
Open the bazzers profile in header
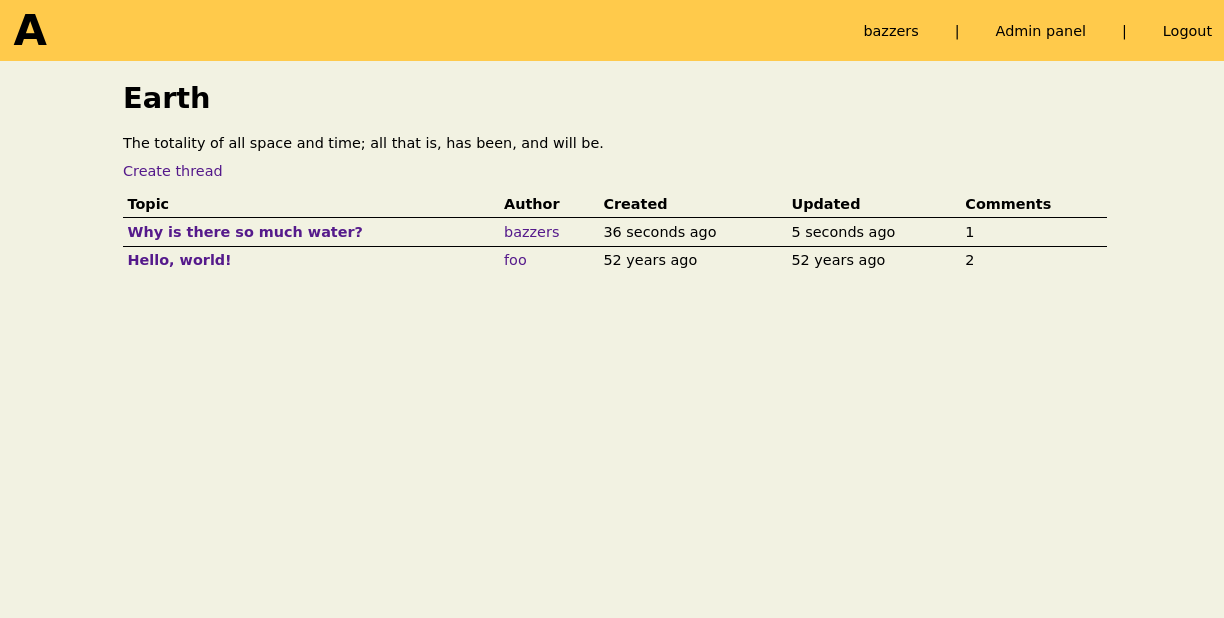[890, 31]
